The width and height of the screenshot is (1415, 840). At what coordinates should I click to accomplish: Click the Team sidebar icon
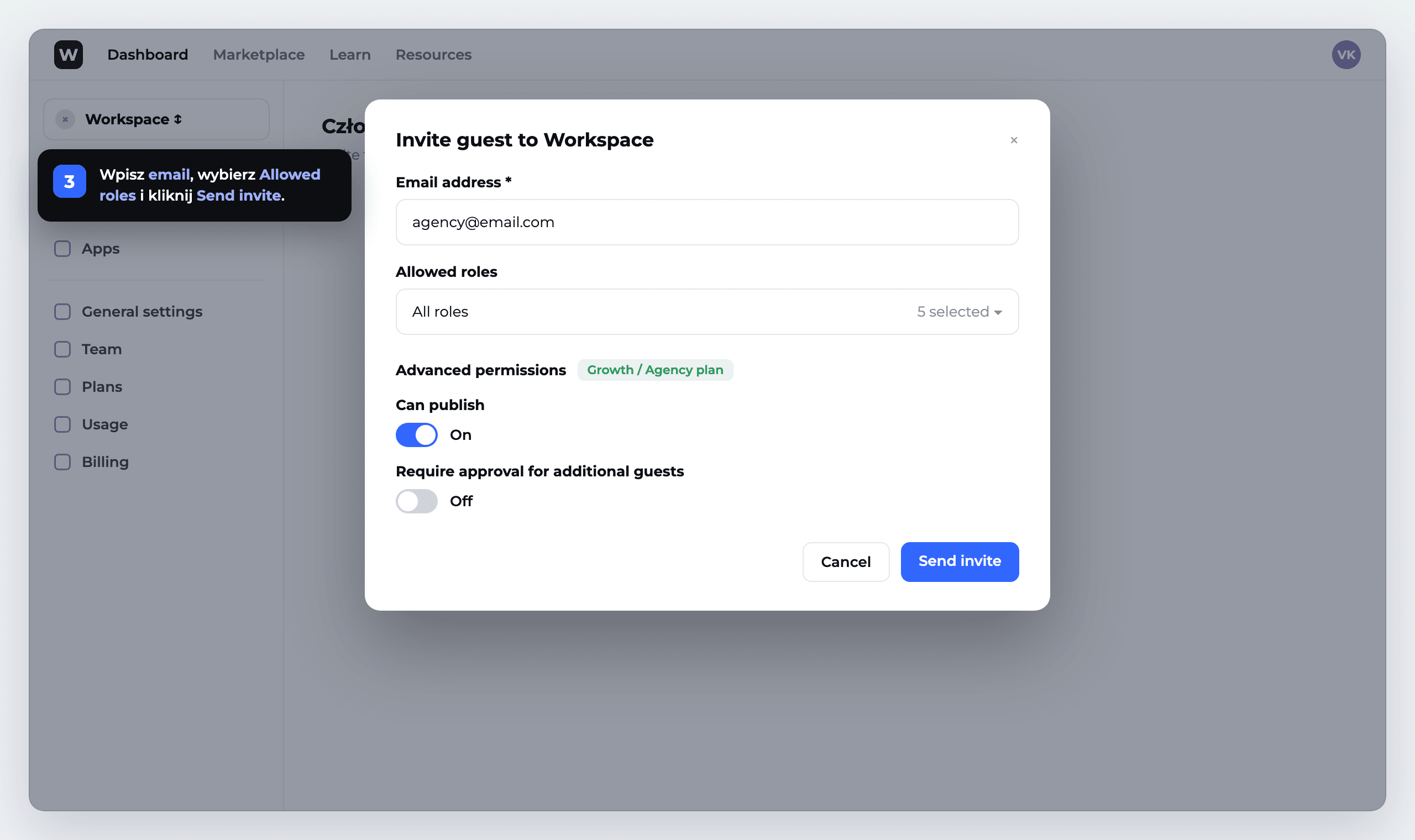click(x=62, y=349)
